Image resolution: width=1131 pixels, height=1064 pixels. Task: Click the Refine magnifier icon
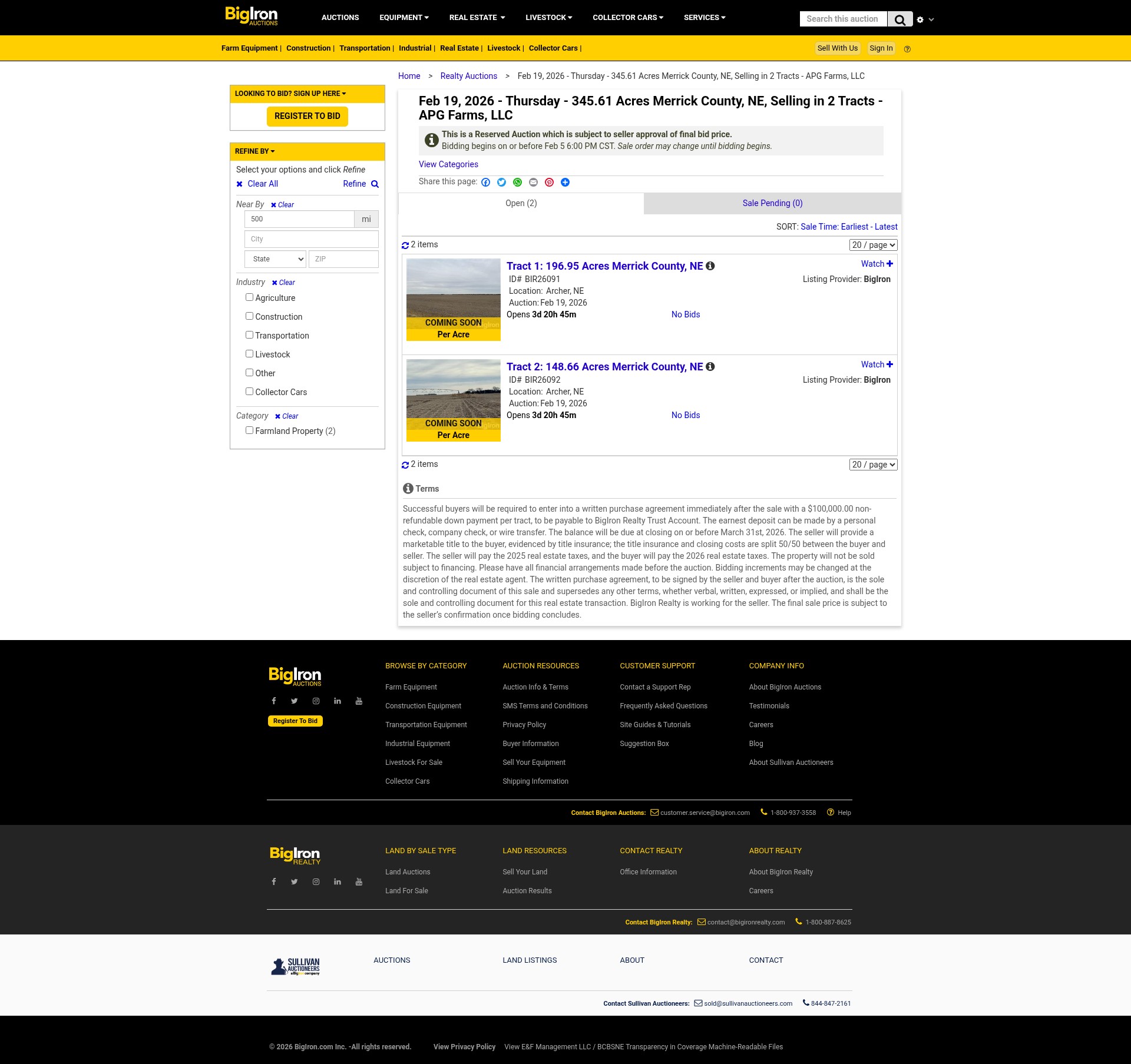(375, 184)
